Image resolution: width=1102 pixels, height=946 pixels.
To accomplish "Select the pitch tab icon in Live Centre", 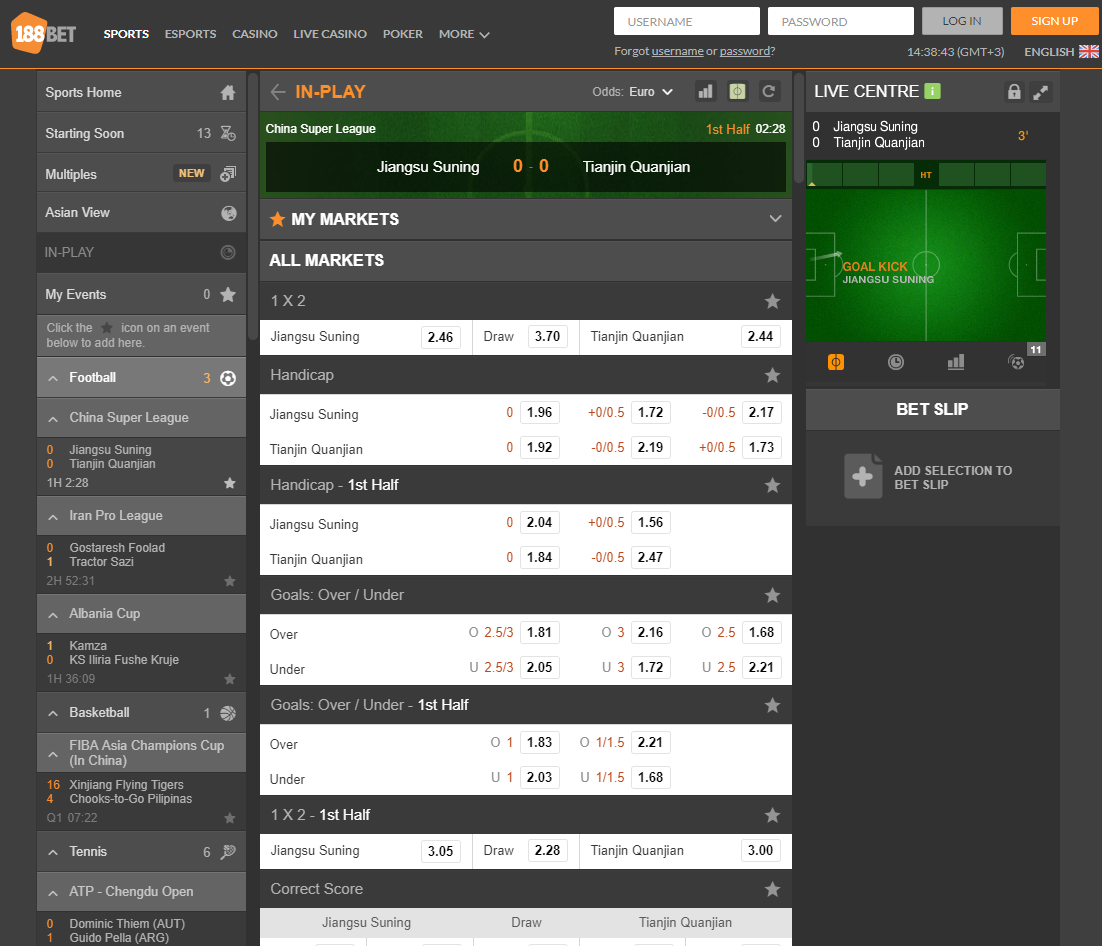I will point(836,362).
